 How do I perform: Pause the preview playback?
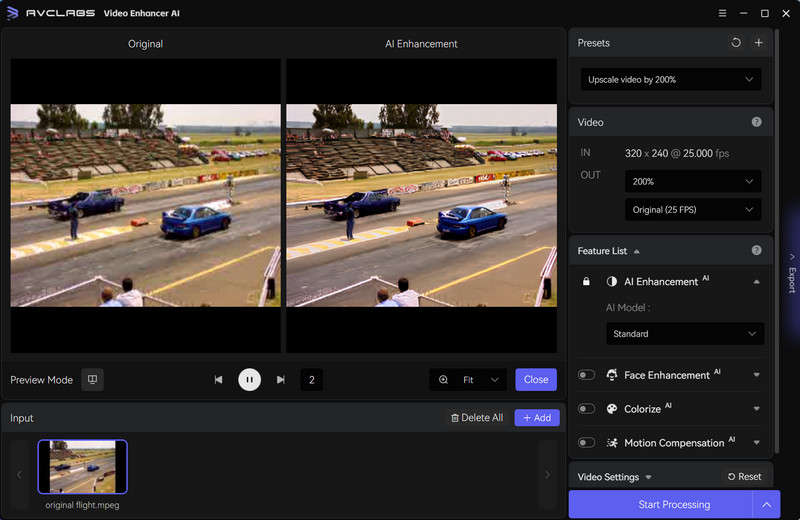coord(249,380)
